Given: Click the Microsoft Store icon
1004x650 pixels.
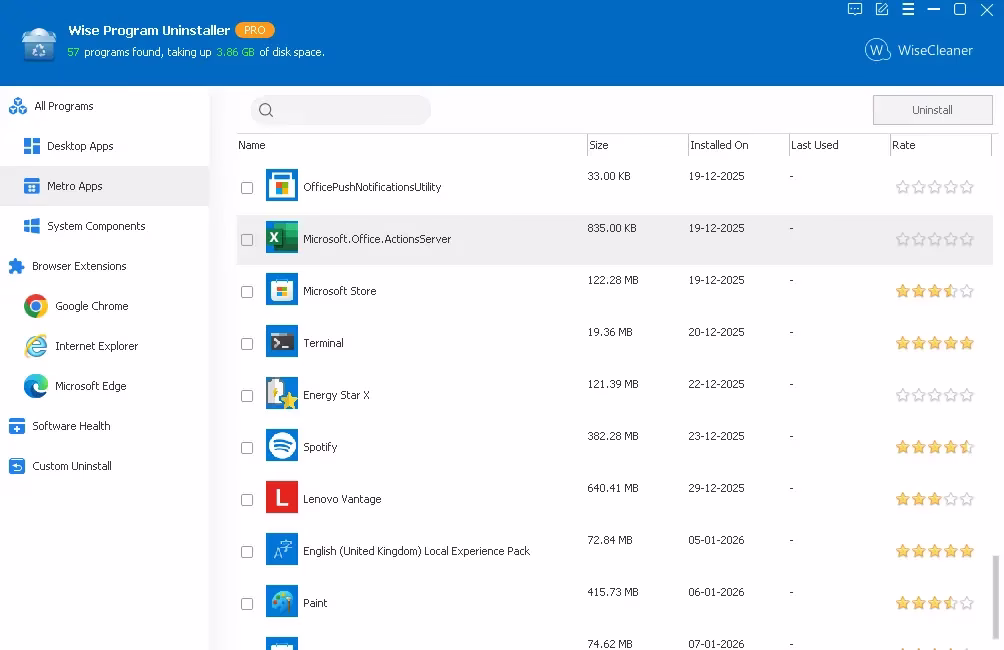Looking at the screenshot, I should (x=282, y=290).
